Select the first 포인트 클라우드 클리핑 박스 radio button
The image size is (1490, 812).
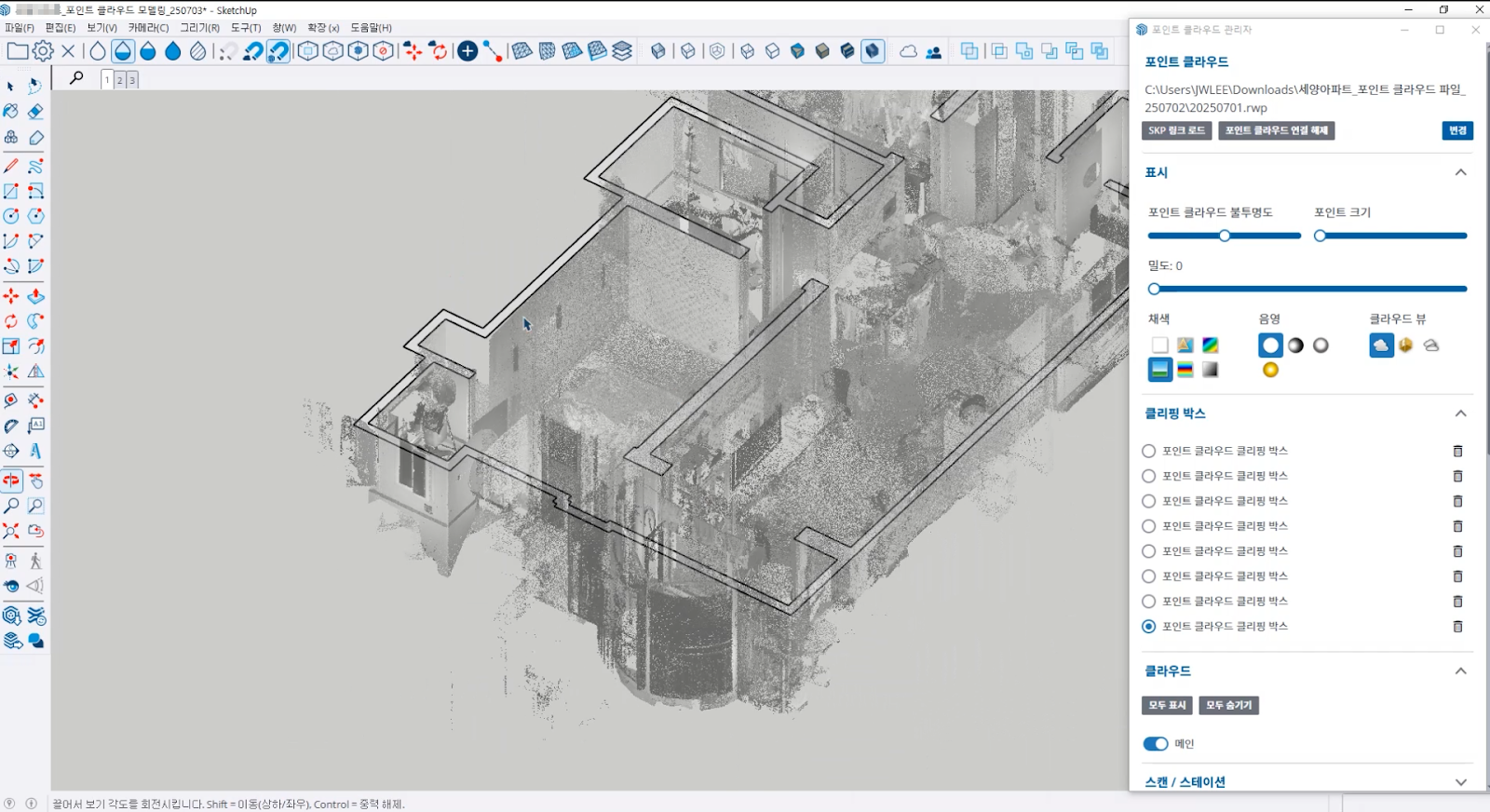tap(1149, 451)
